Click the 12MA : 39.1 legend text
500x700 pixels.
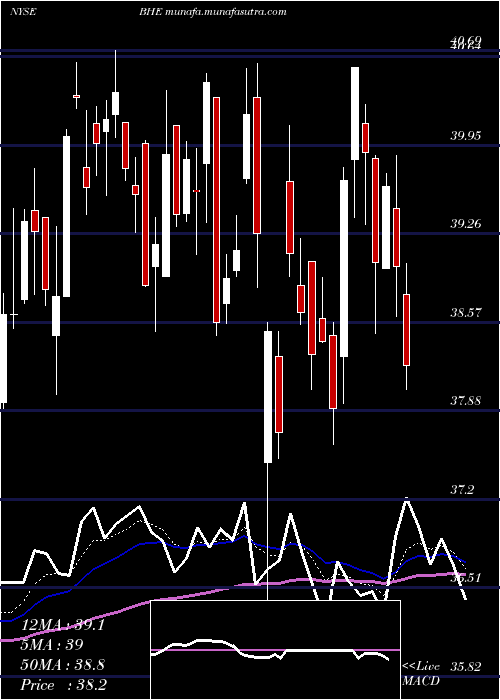(x=62, y=625)
